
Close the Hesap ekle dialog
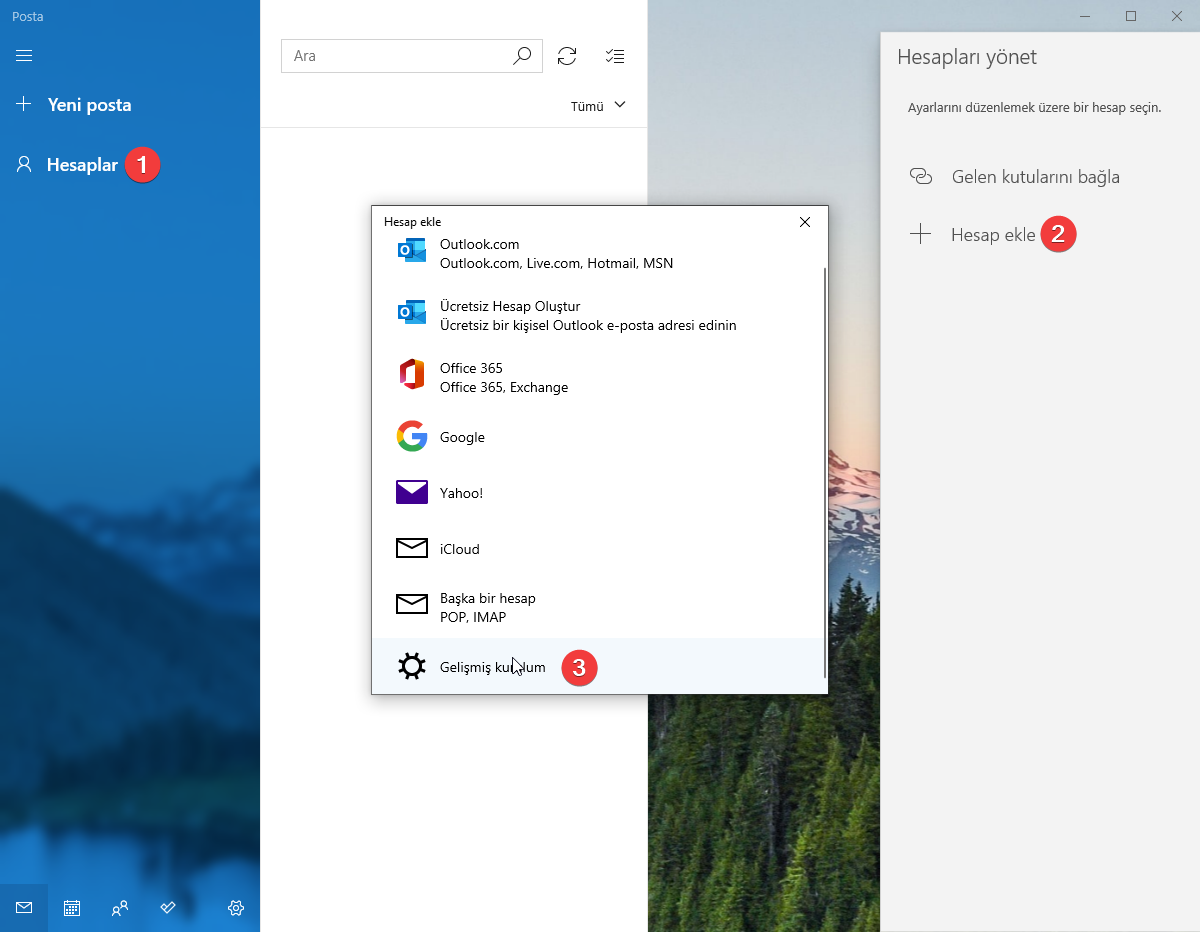pyautogui.click(x=805, y=222)
